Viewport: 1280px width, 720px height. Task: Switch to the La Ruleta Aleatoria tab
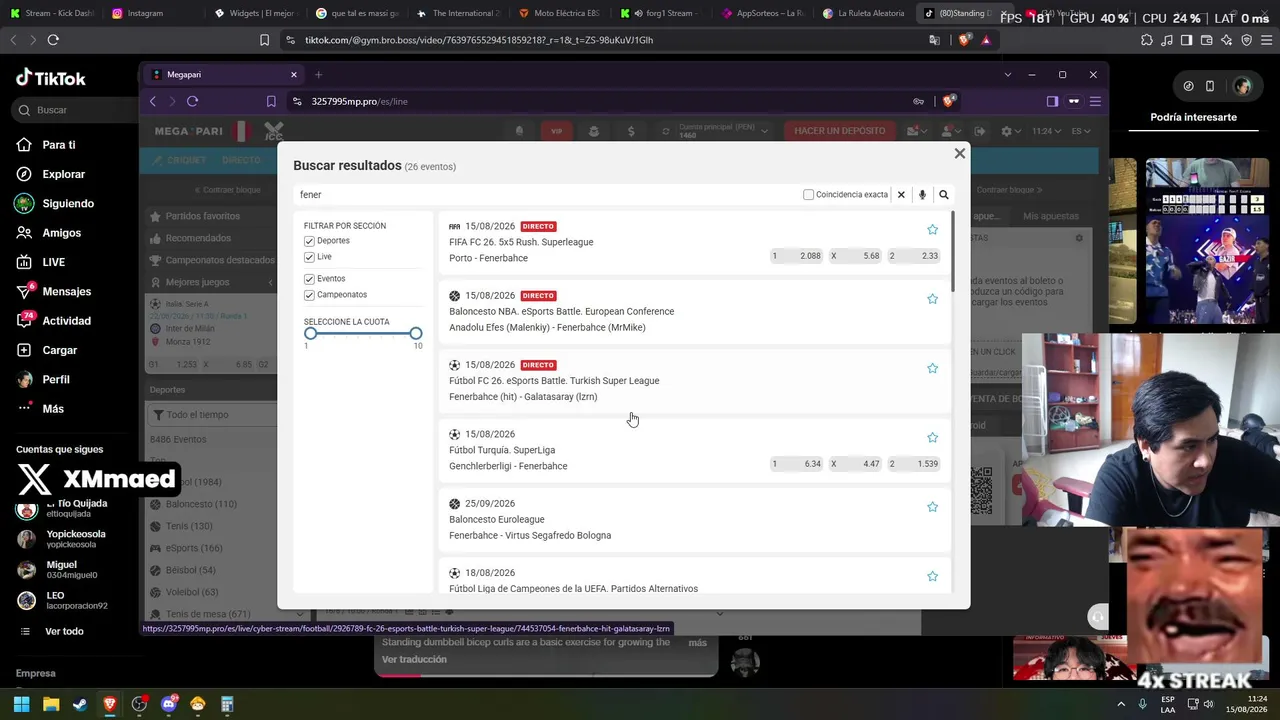click(862, 13)
